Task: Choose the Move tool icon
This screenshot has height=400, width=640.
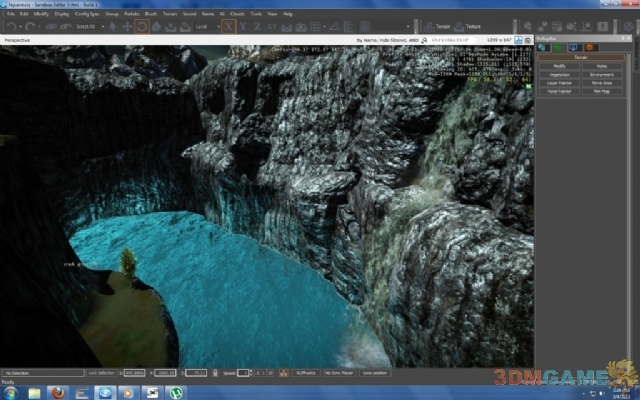Action: pos(127,27)
